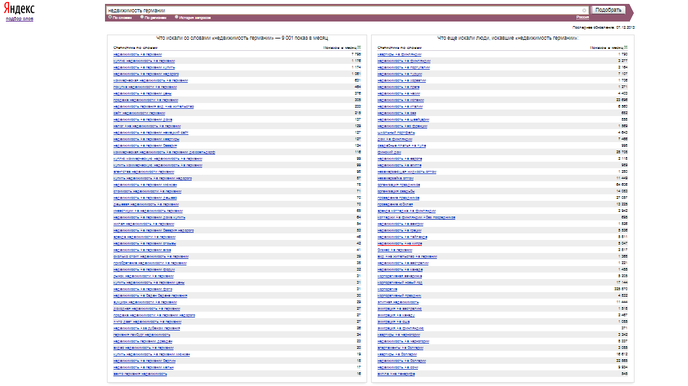Viewport: 688px width, 386px height.
Task: Open 'сайт недвижимости германии' link
Action: (x=139, y=113)
